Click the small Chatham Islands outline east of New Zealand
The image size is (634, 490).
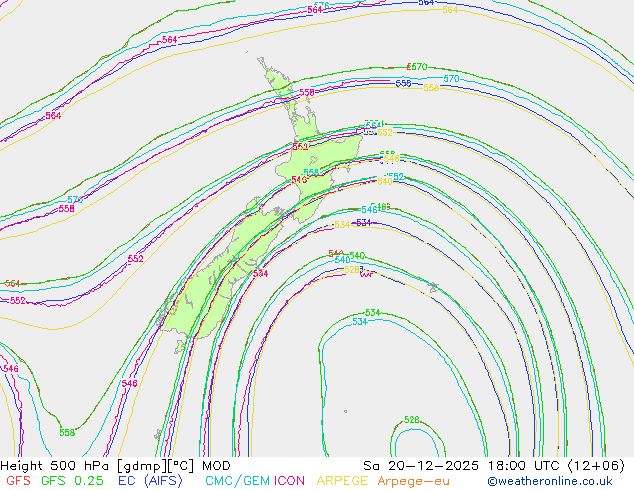[433, 287]
